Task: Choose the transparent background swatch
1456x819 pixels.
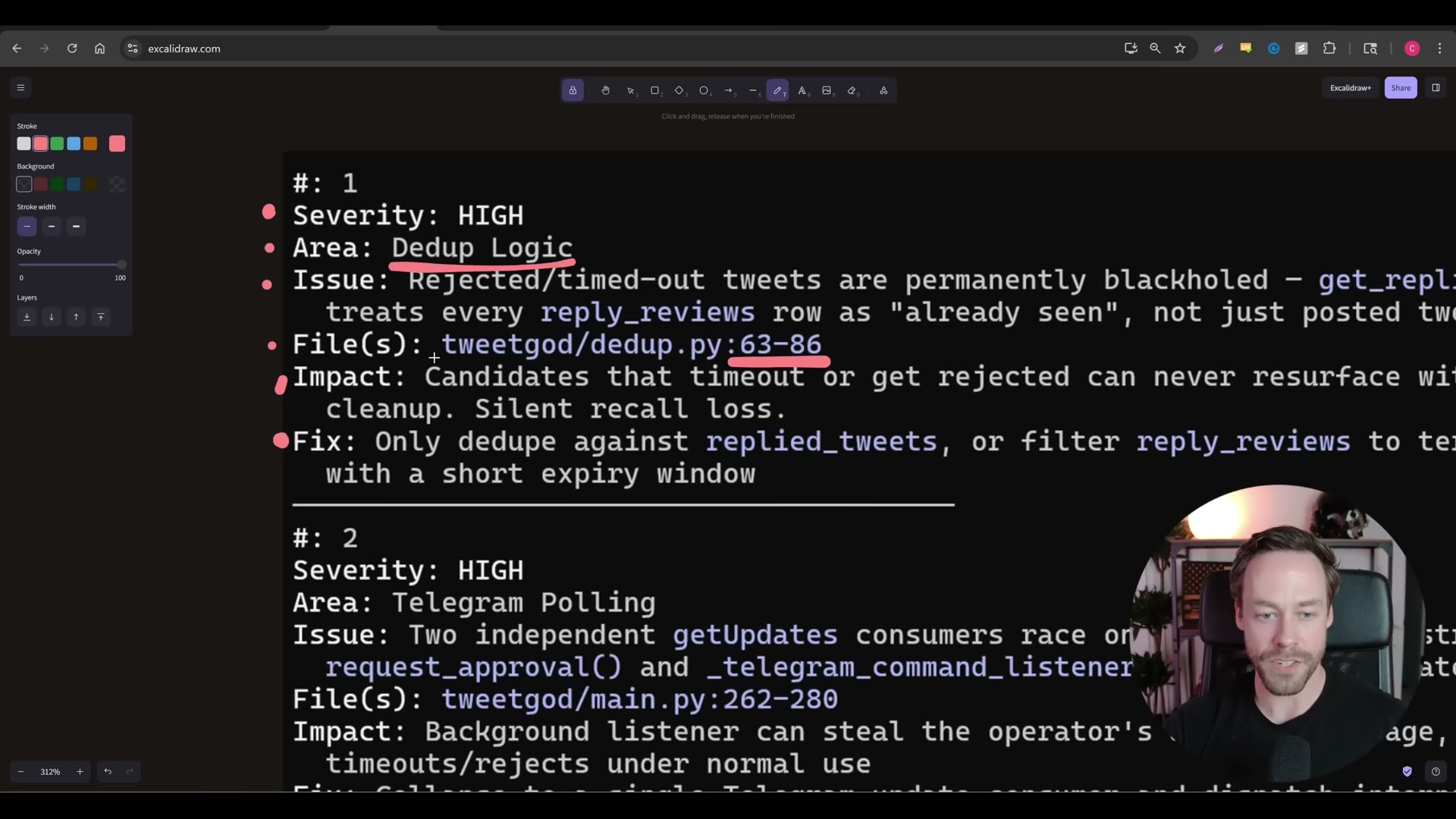Action: [24, 184]
